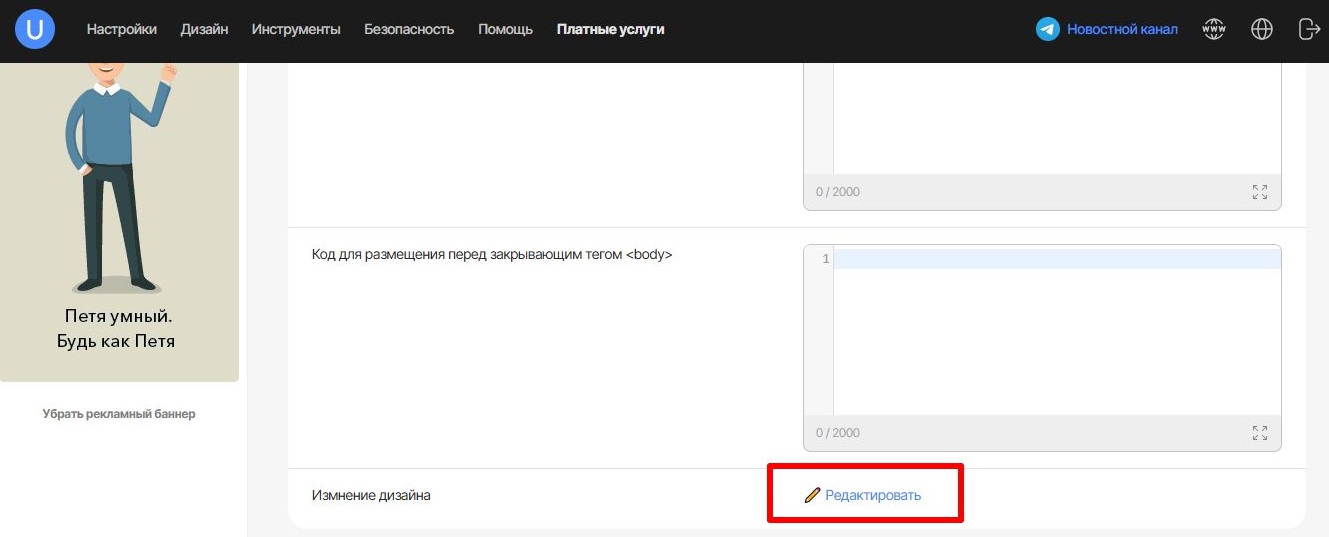Click the Telegram icon in the header
1329x537 pixels.
click(x=1047, y=30)
